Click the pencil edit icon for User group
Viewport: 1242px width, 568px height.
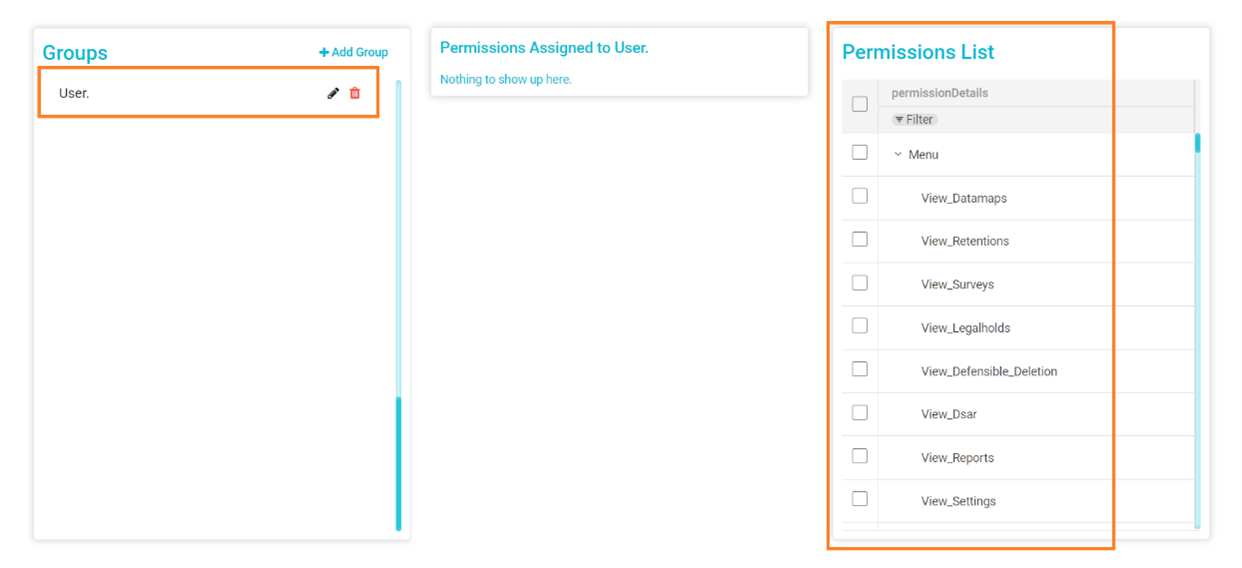click(333, 93)
